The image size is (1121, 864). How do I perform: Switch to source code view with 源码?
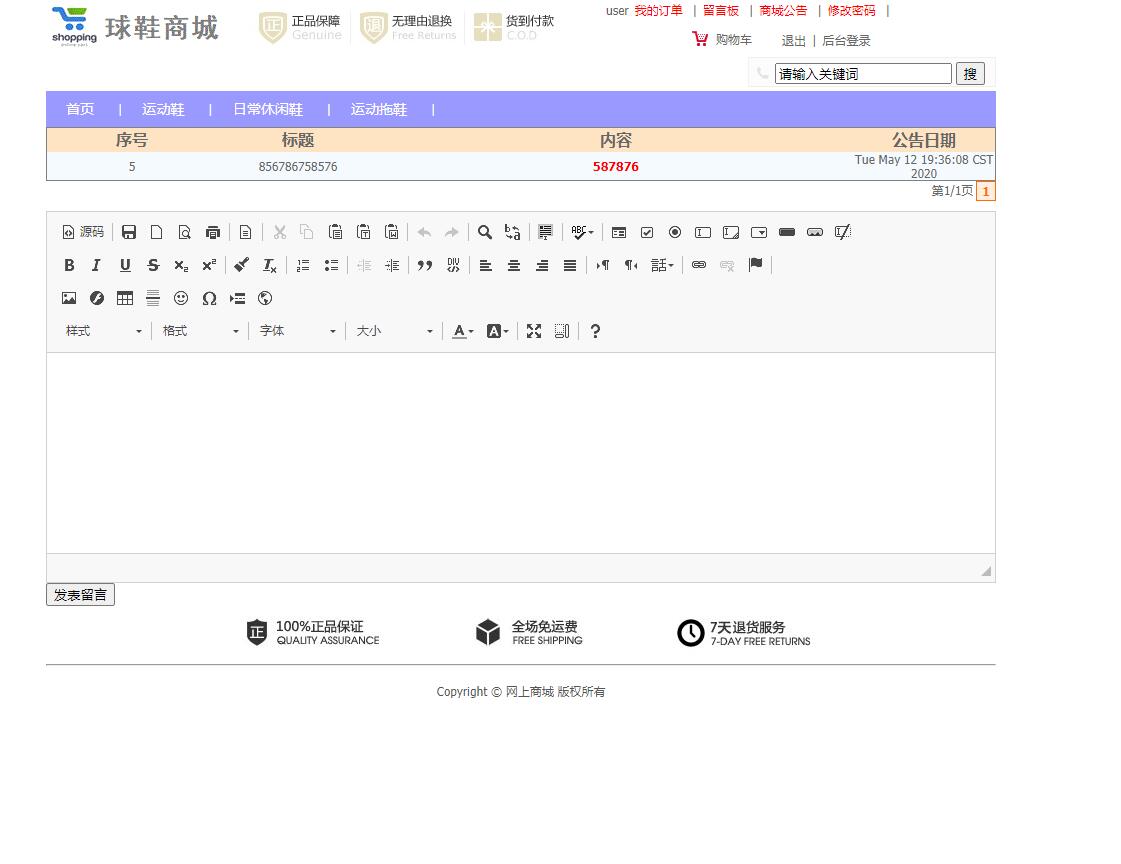[82, 232]
